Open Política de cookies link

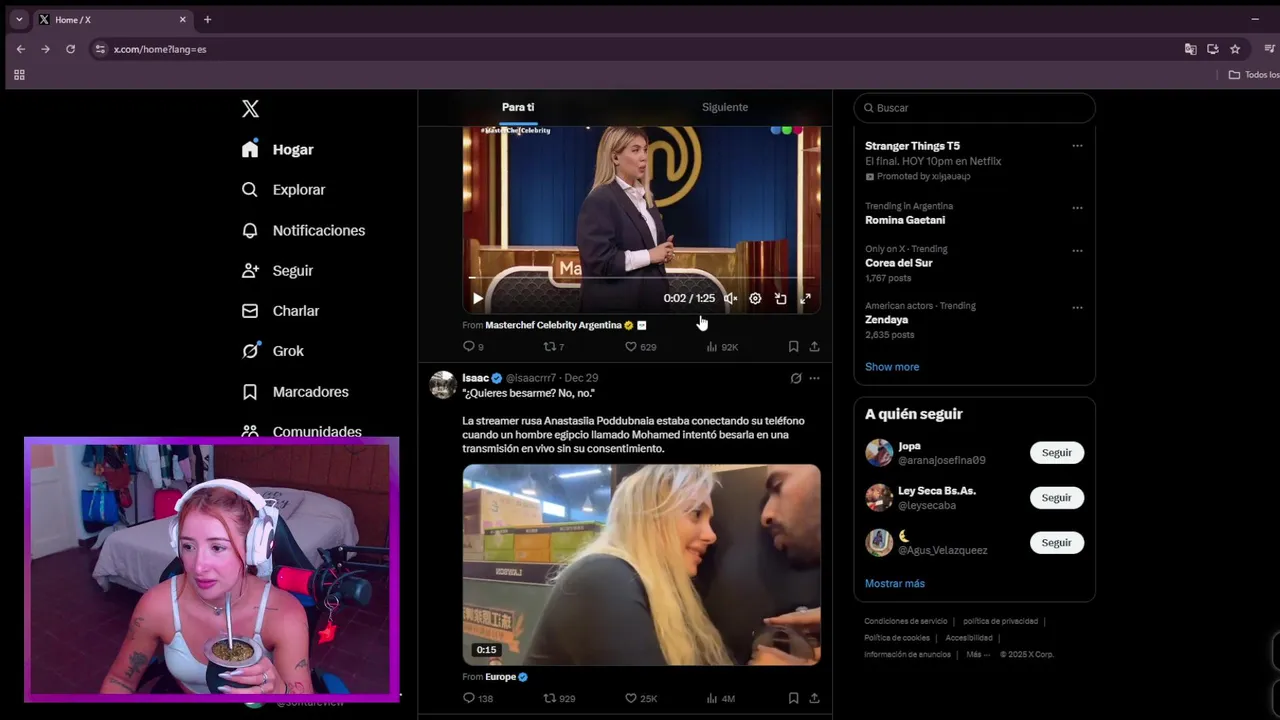click(x=897, y=638)
